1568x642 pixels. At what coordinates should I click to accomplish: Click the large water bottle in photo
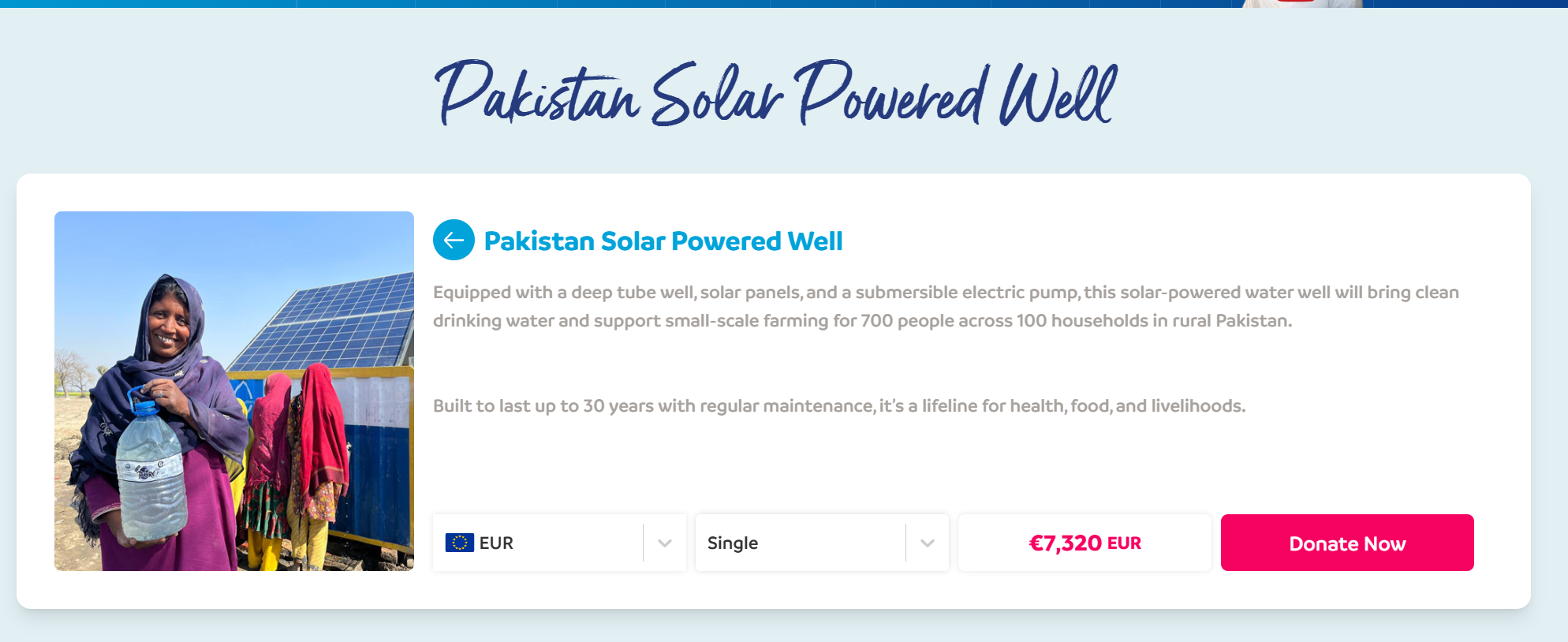click(x=151, y=473)
